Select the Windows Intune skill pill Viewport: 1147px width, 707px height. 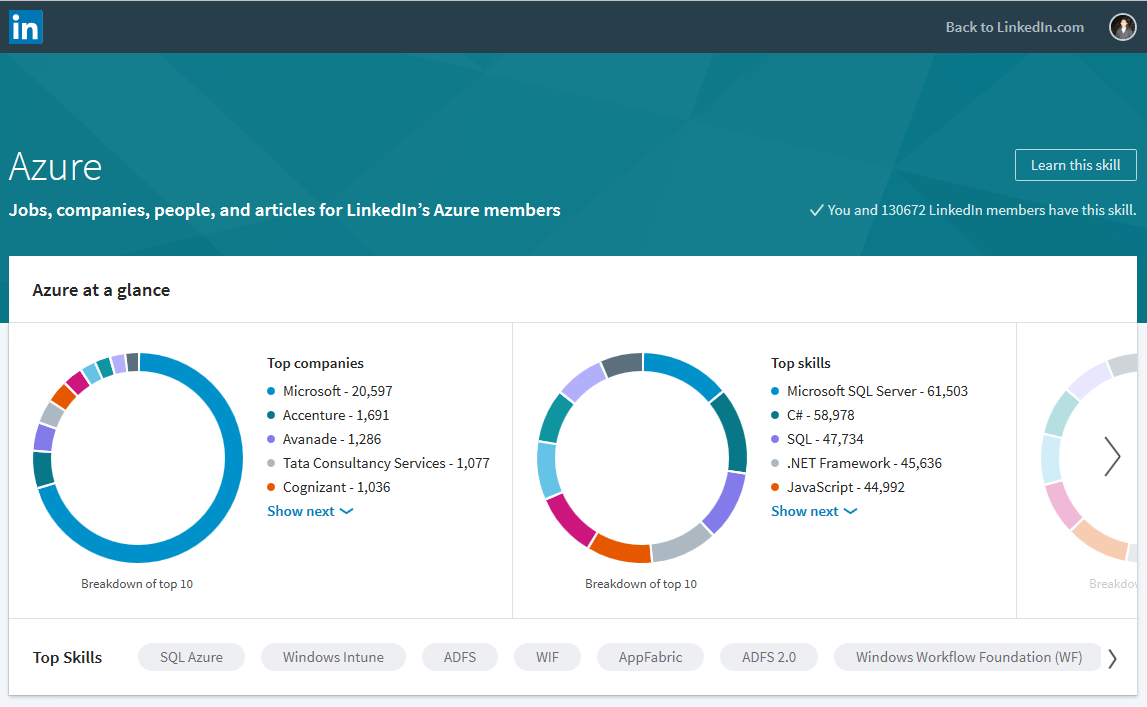(333, 657)
